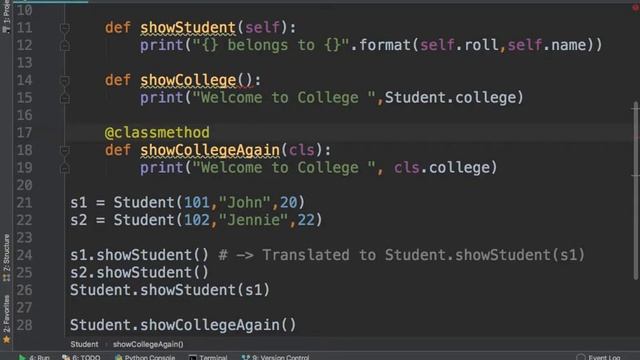Viewport: 640px width, 360px height.
Task: Click showCollege method name in definition
Action: (188, 80)
